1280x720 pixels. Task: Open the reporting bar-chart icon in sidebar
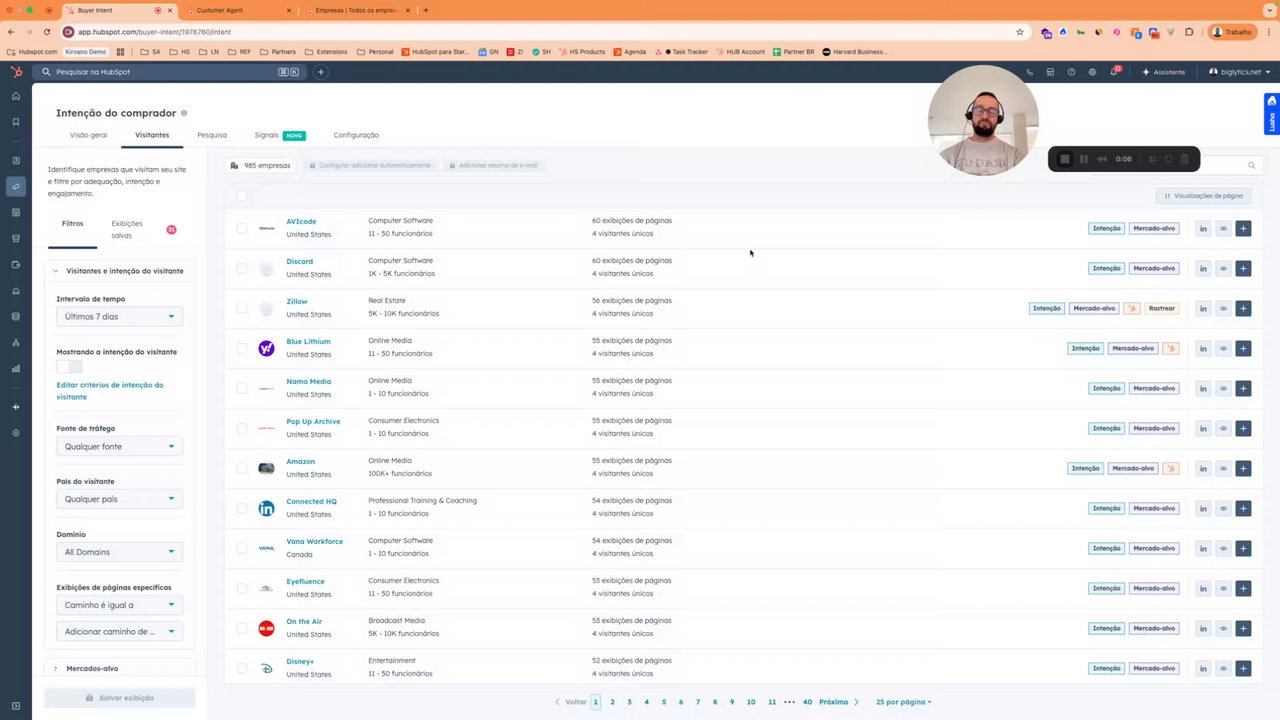pos(15,369)
